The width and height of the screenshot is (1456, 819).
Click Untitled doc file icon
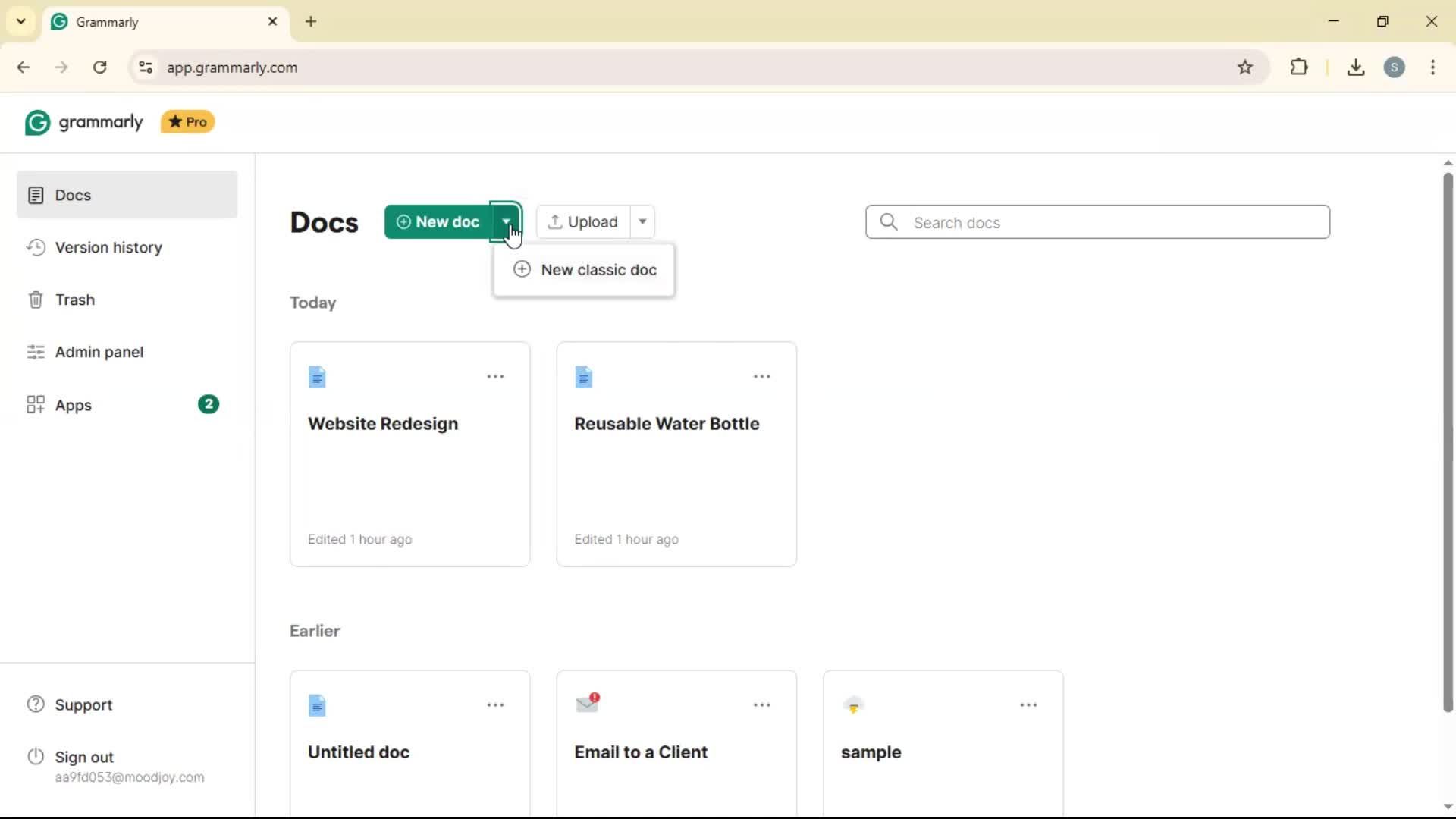point(318,706)
